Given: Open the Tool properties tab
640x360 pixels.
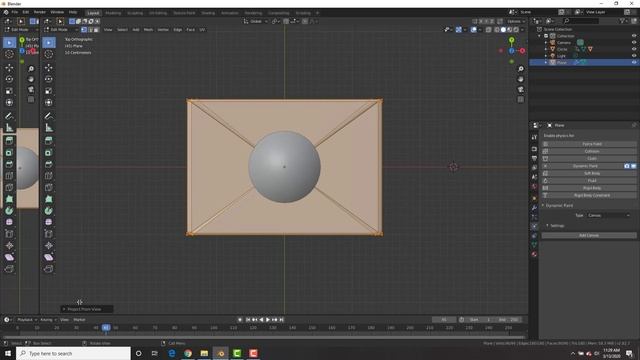Looking at the screenshot, I should (x=534, y=138).
